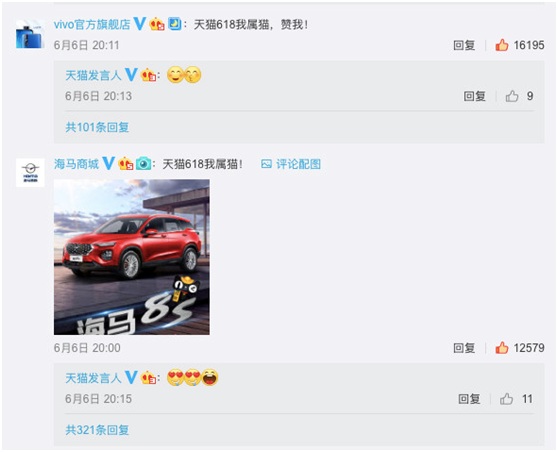The image size is (558, 452).
Task: Reply to 天猫发言人 comment posted at 20:15
Action: [x=469, y=399]
